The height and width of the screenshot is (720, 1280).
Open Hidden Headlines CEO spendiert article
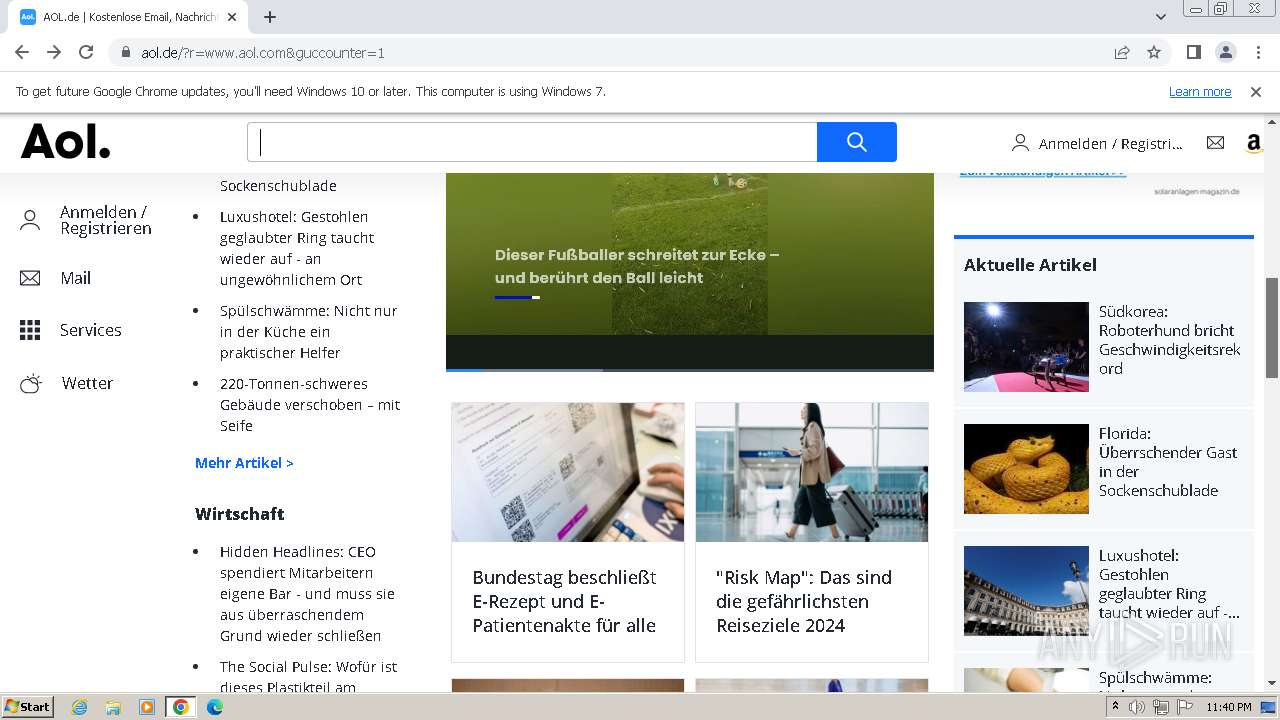(307, 594)
